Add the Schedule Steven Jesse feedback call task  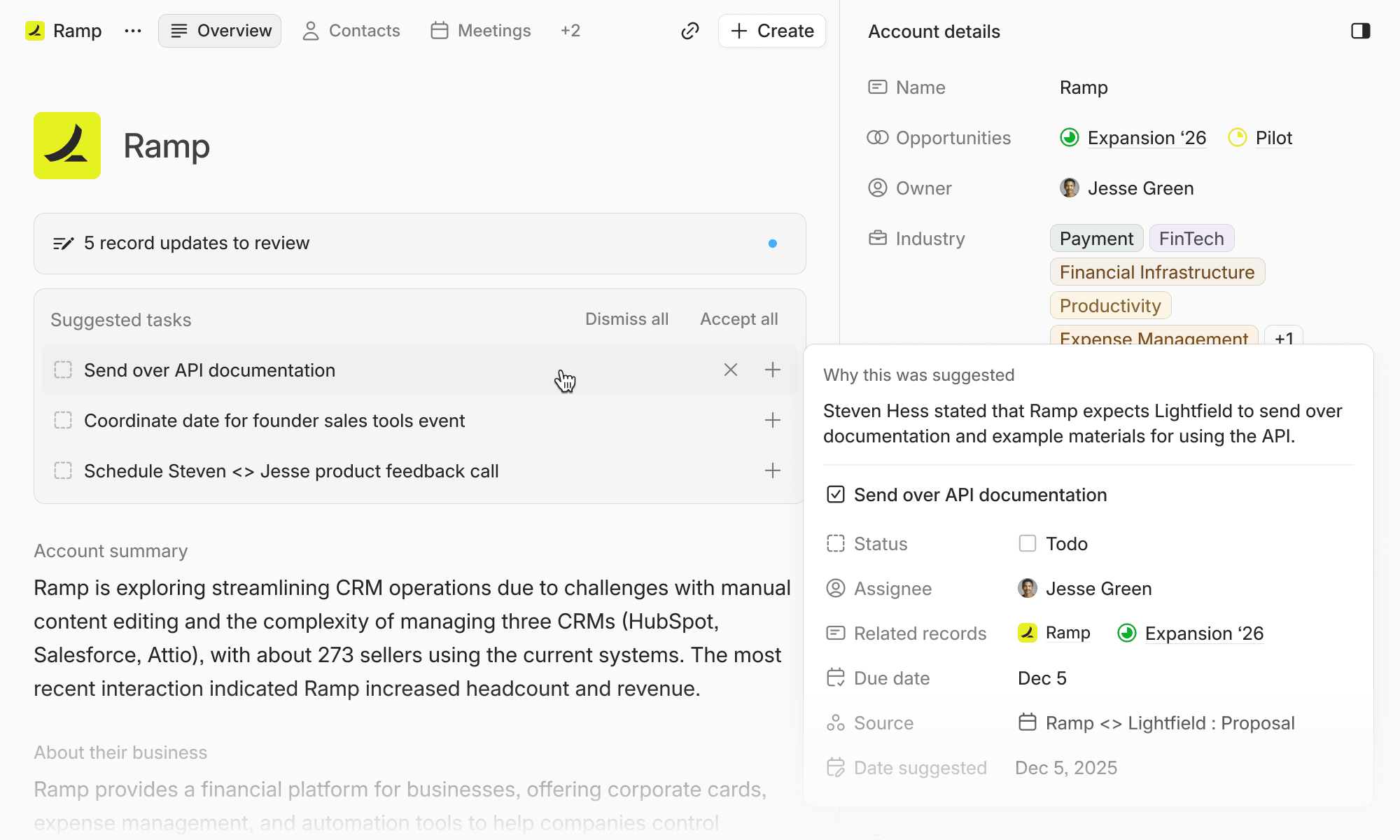(773, 470)
